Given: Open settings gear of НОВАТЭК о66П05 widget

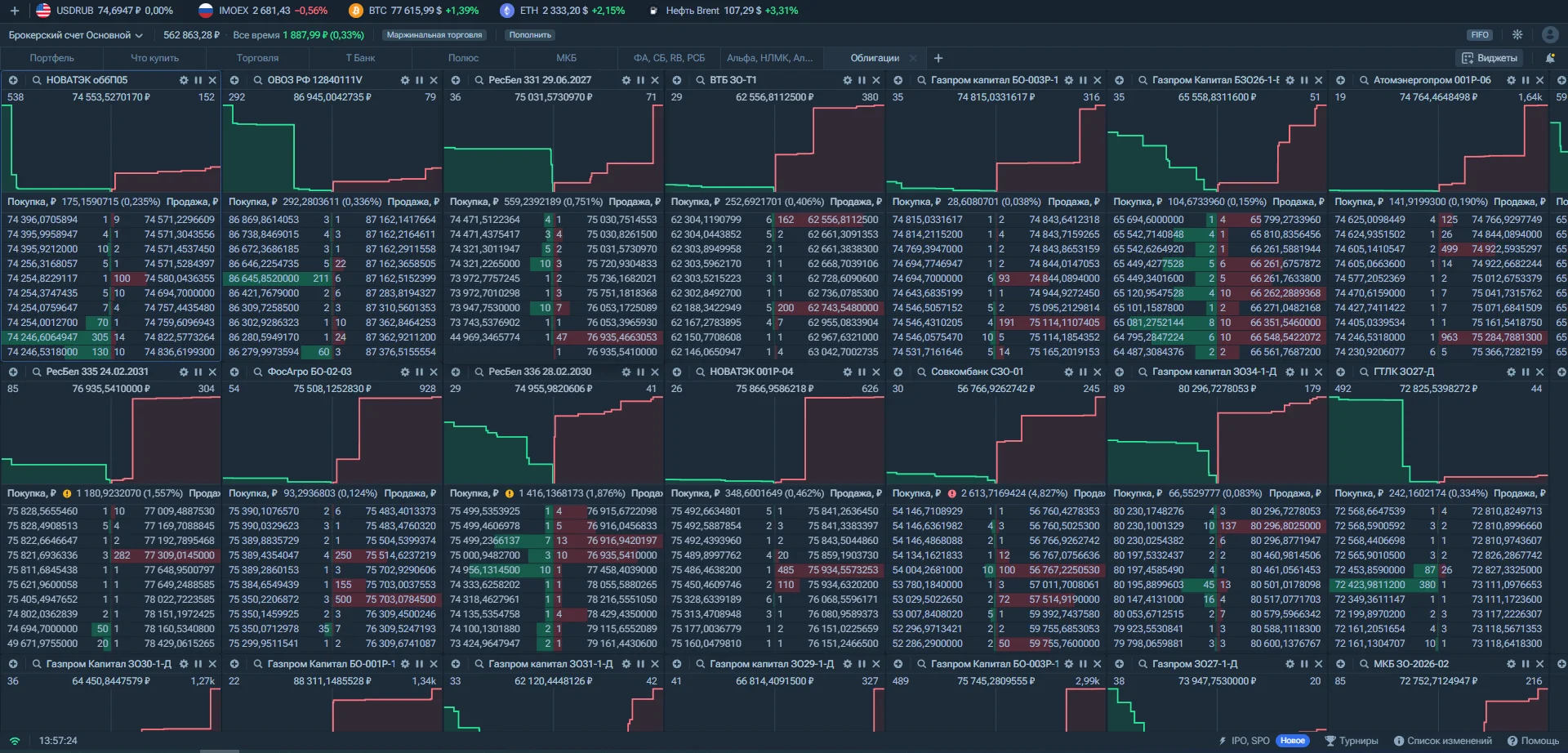Looking at the screenshot, I should (x=184, y=80).
